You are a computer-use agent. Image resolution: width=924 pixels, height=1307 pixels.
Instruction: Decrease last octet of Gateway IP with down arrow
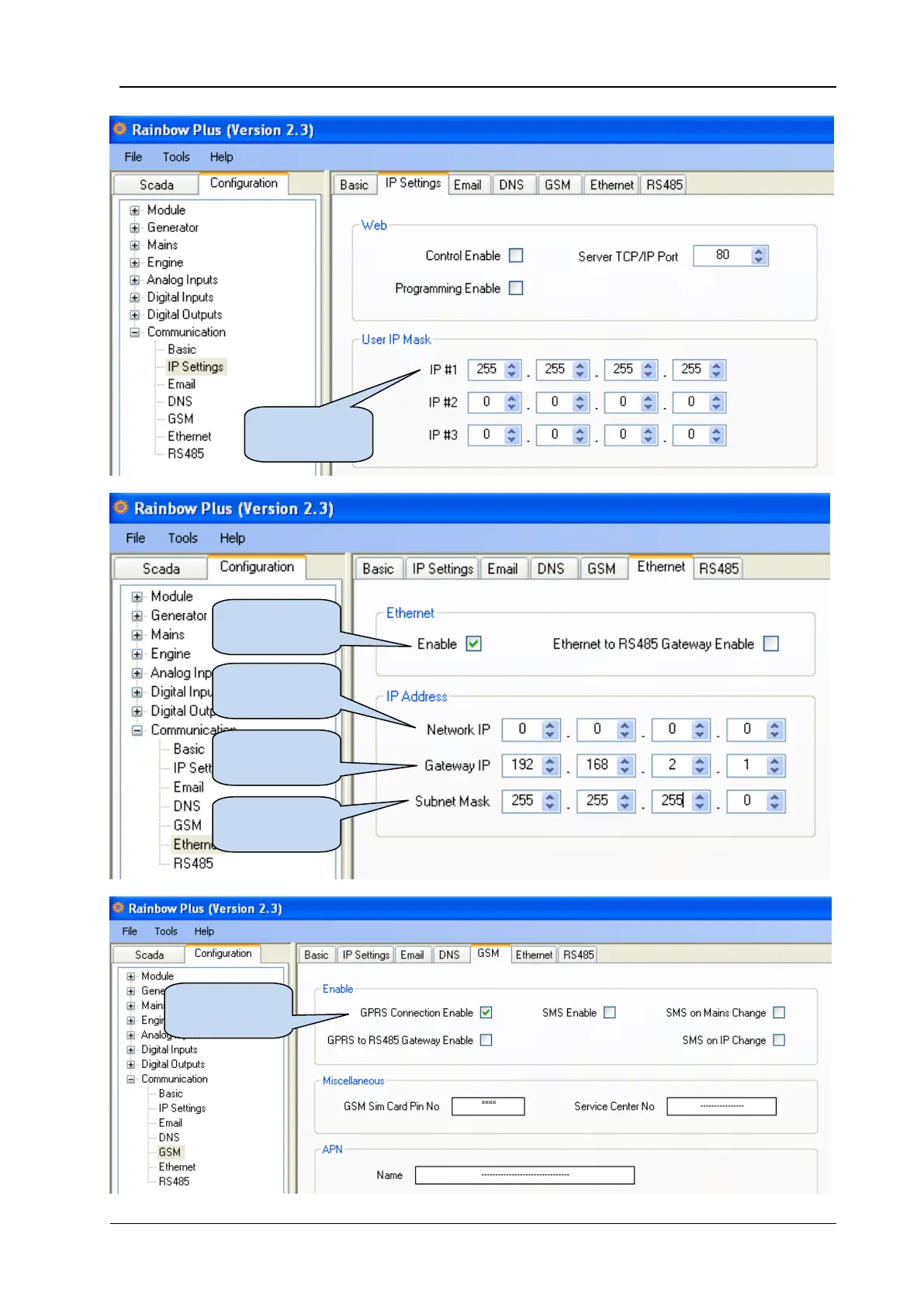coord(774,771)
